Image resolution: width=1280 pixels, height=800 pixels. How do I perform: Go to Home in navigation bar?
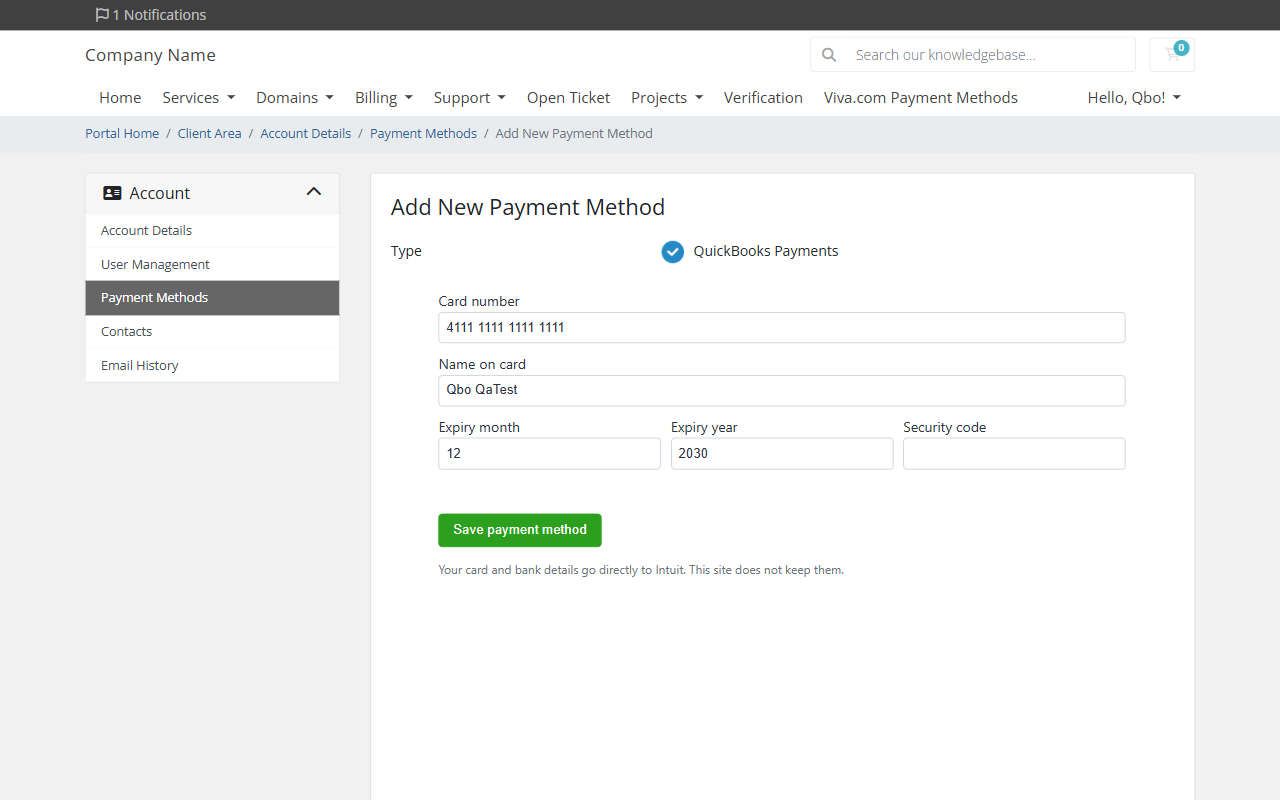120,98
